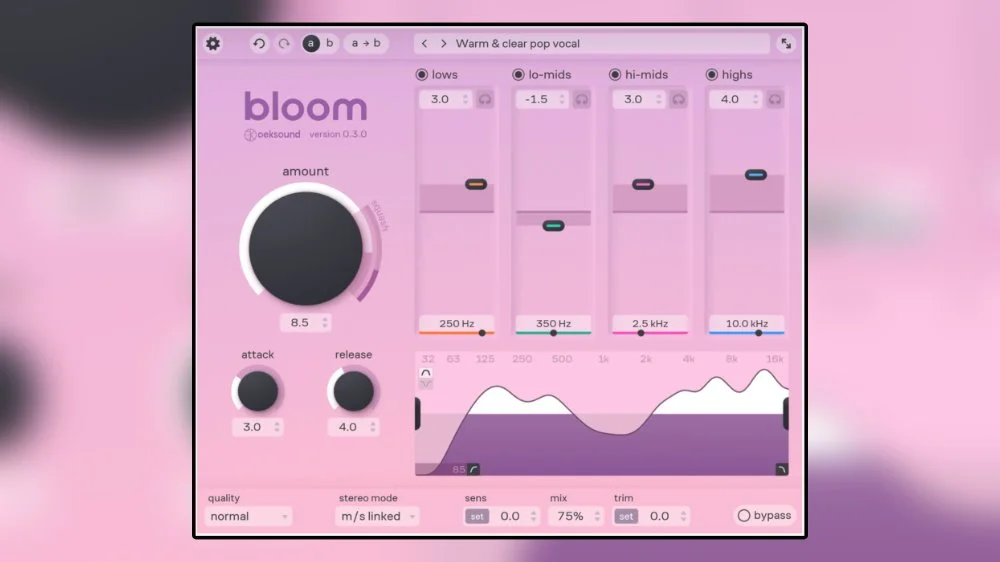Solo listen to the lo-mids band
The width and height of the screenshot is (1000, 562).
[x=582, y=100]
